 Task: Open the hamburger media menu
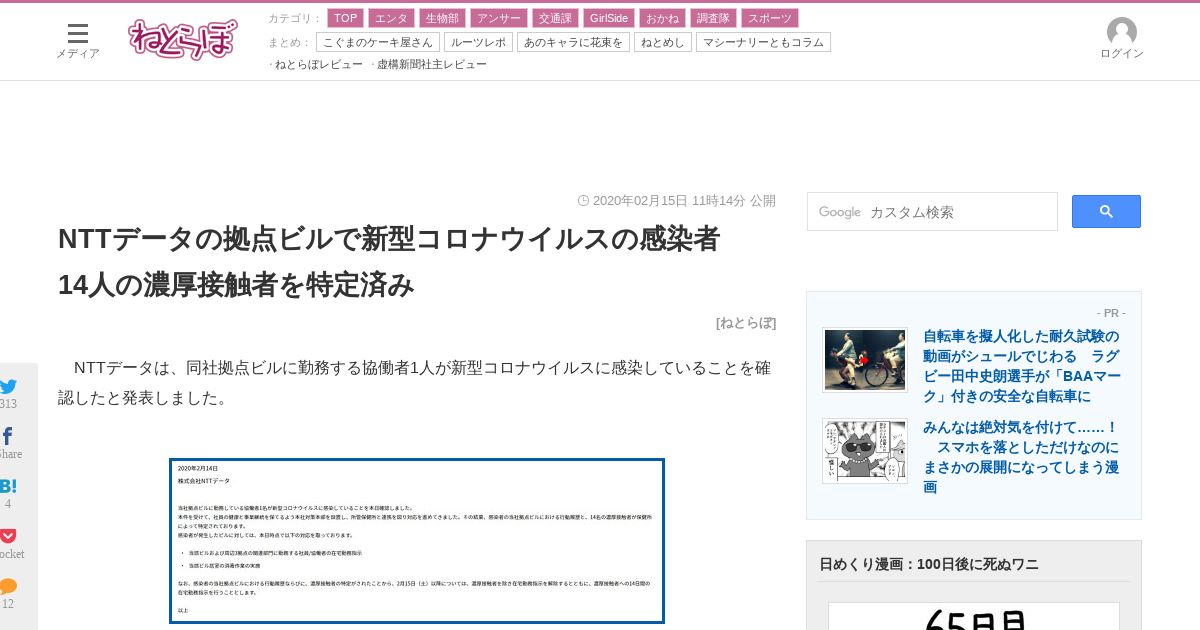(x=78, y=33)
